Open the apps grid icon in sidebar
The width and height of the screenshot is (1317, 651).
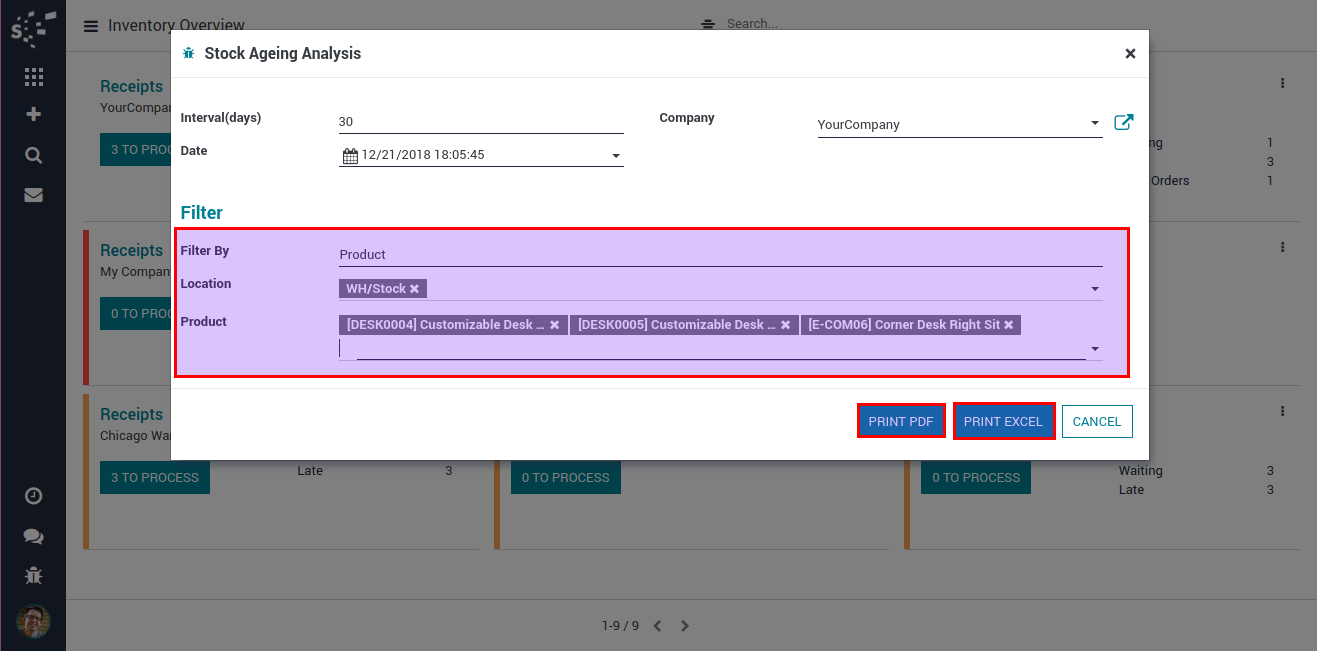33,77
